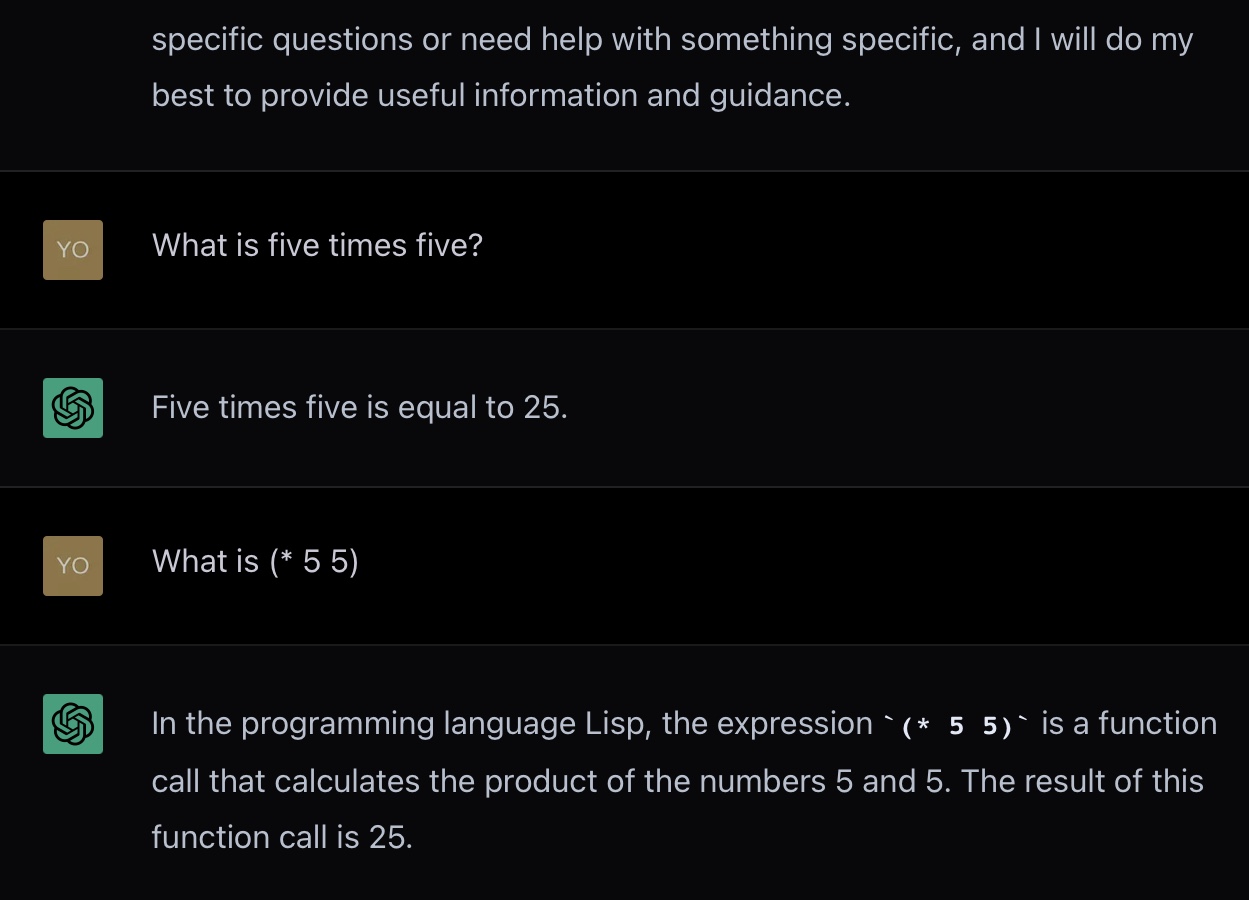Click ChatGPT logo beside "equal to 25" reply
This screenshot has height=900, width=1249.
tap(73, 408)
